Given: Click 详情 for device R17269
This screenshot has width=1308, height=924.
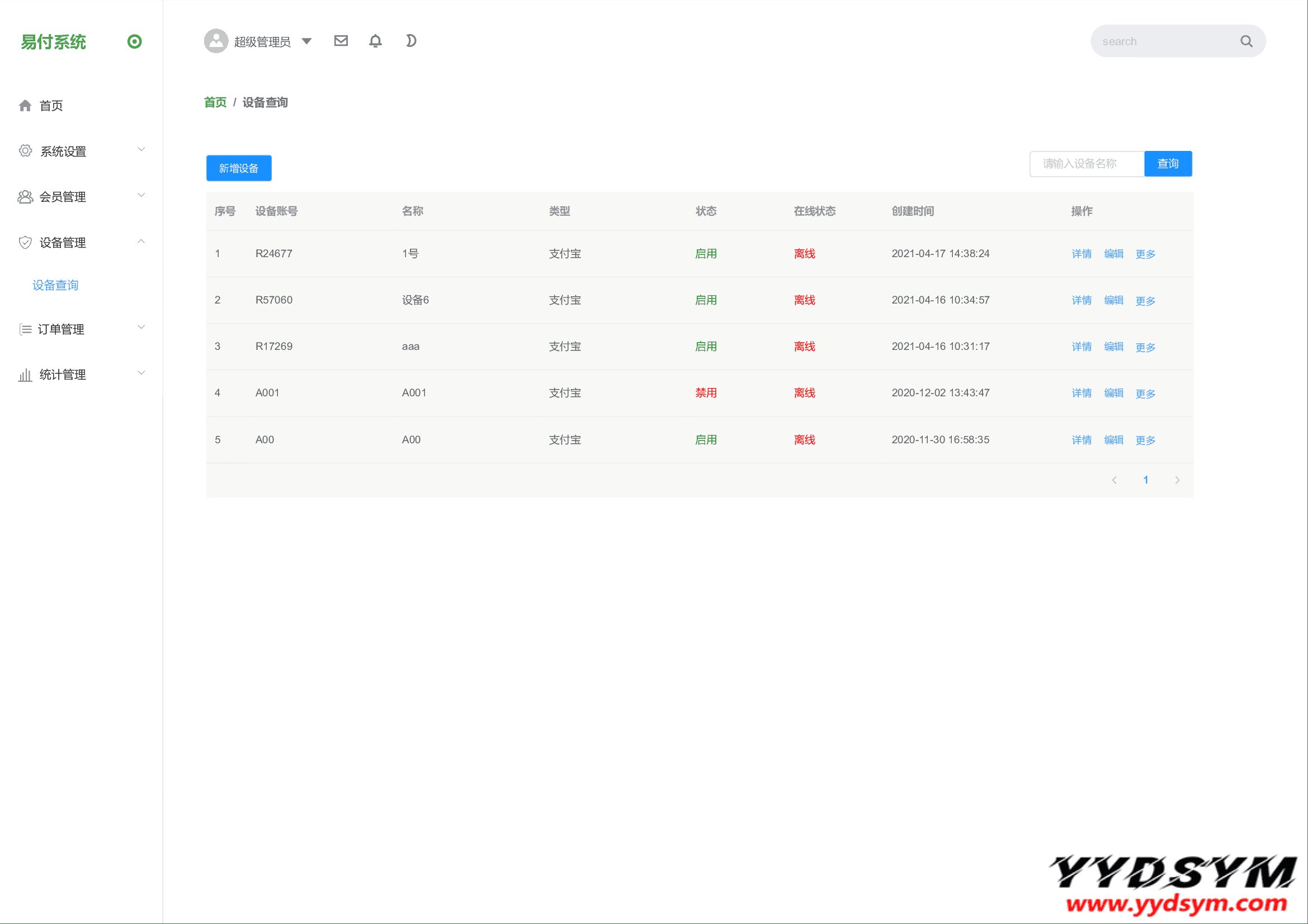Looking at the screenshot, I should coord(1082,347).
